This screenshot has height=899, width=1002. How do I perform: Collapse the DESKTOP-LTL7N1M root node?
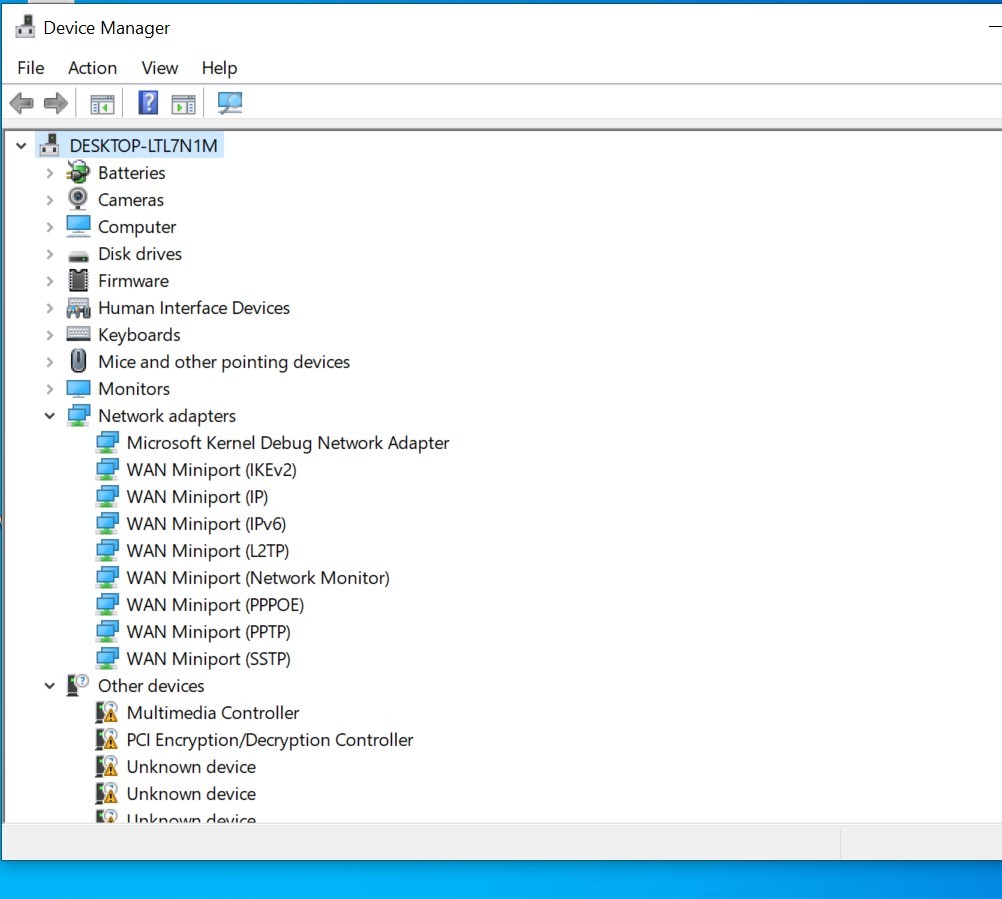[21, 146]
